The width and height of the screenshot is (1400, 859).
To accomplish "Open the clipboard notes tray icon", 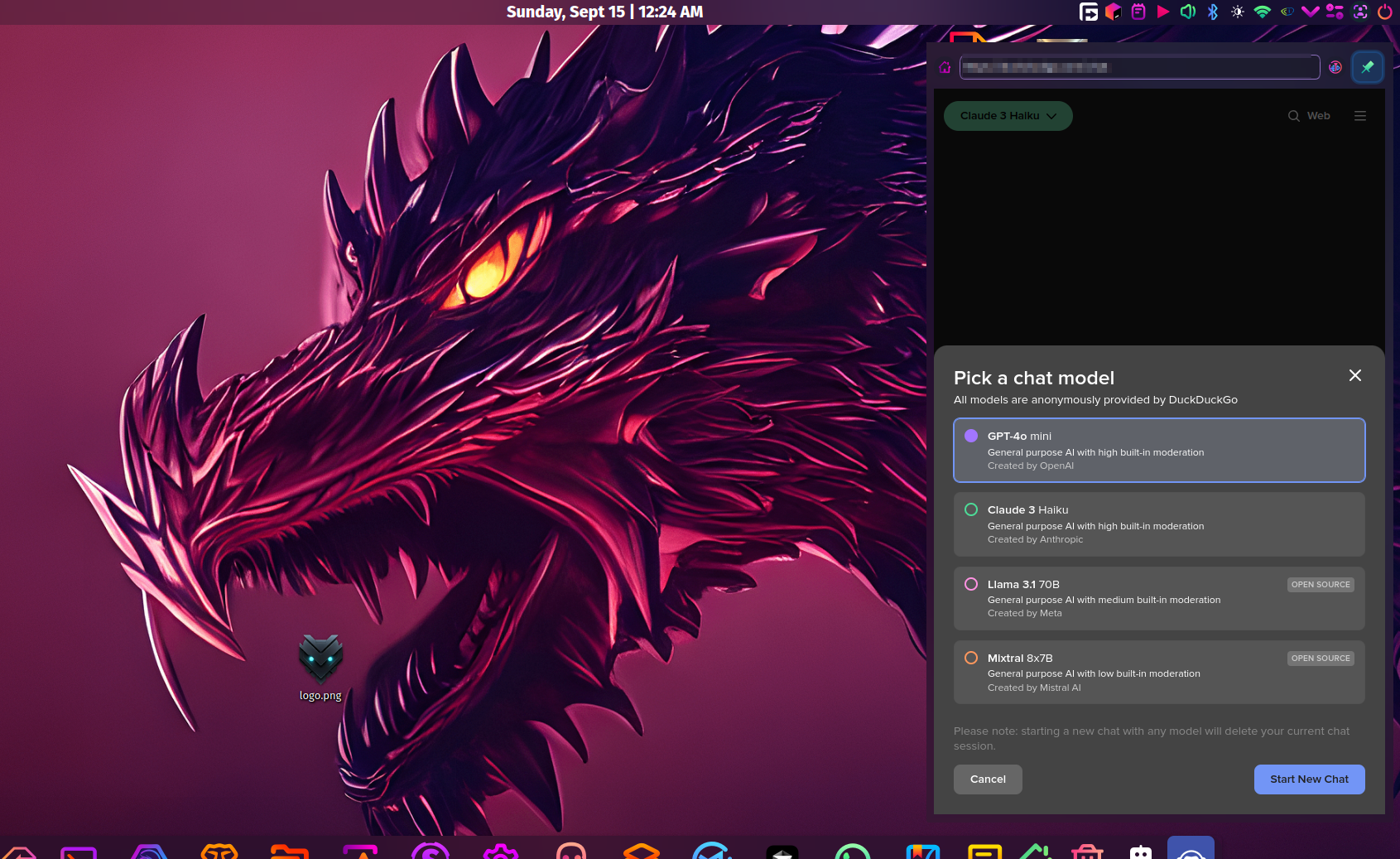I will (x=1138, y=12).
